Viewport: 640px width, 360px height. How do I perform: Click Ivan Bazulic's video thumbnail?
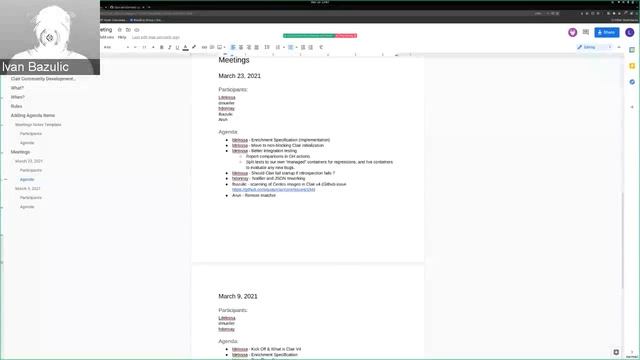point(50,37)
